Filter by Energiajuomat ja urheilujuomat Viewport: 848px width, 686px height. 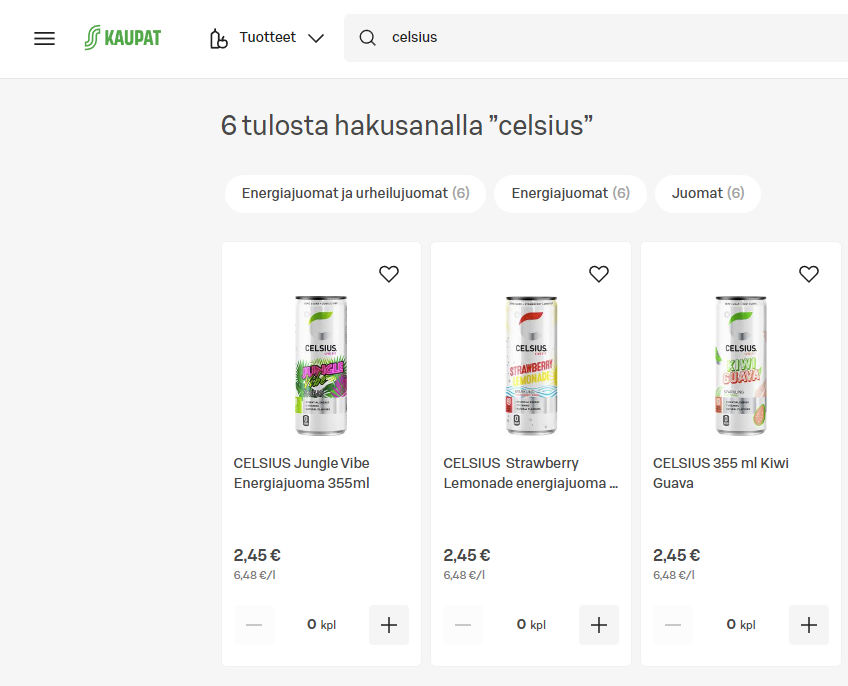tap(355, 193)
